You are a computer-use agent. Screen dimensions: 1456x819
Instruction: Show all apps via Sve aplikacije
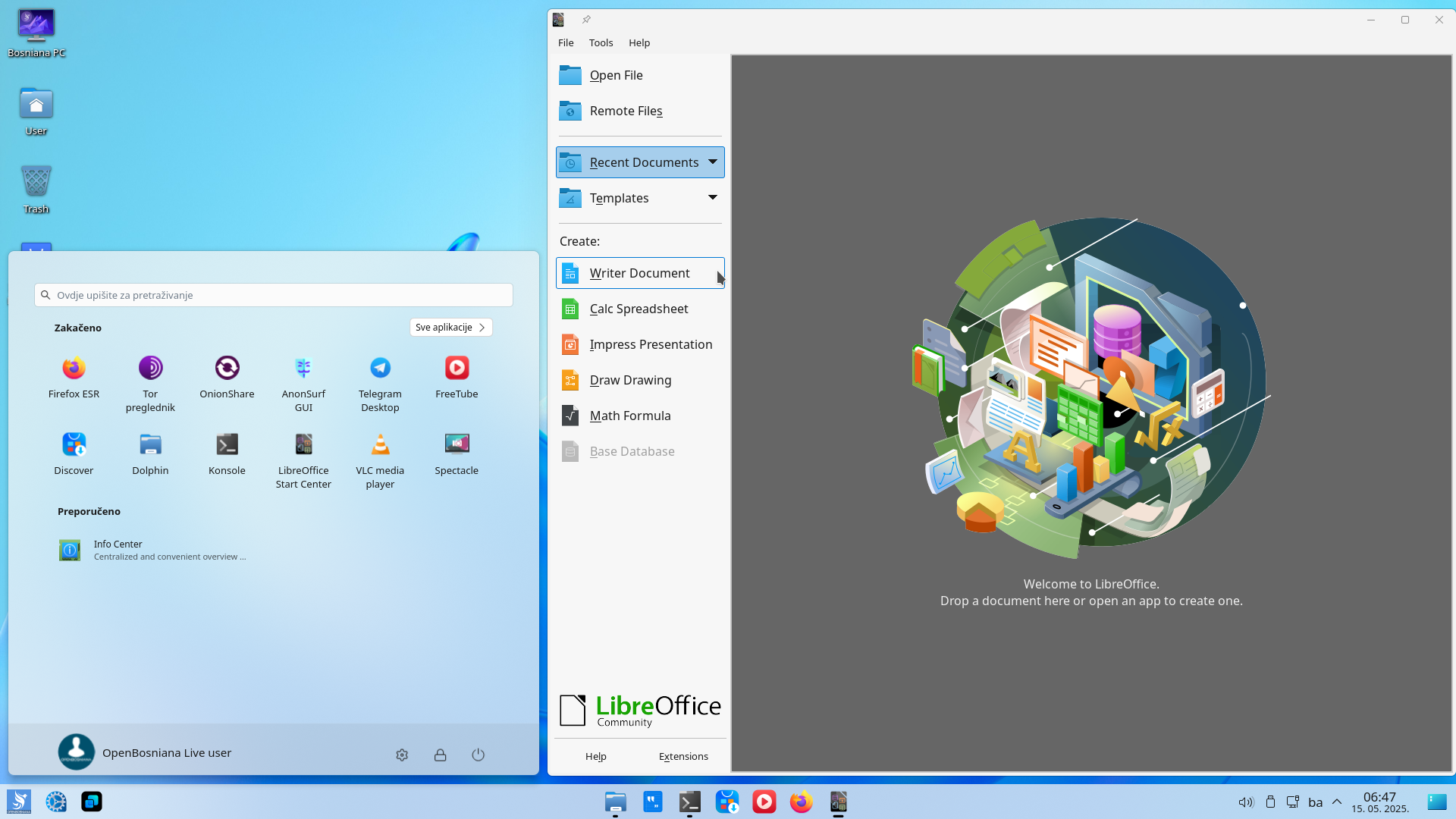click(451, 327)
